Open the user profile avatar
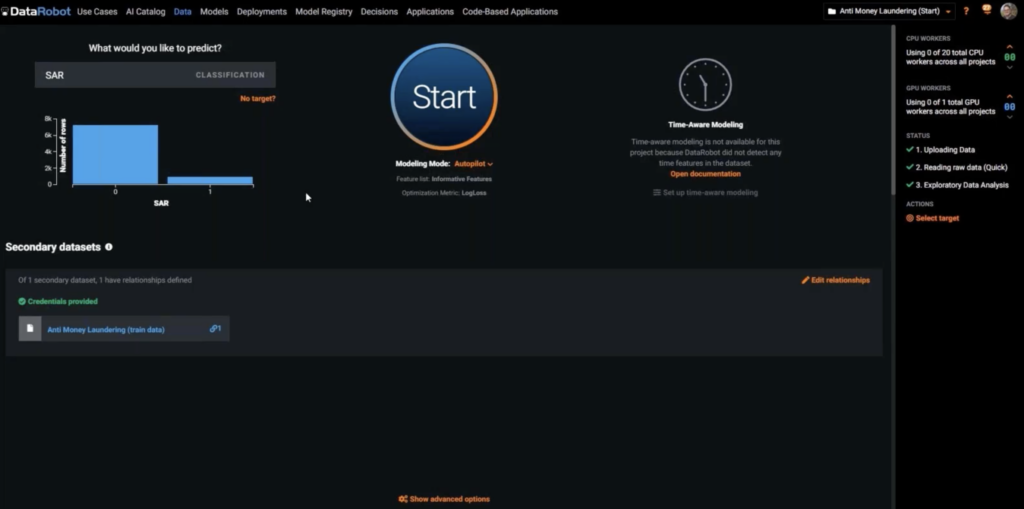1024x509 pixels. (x=1009, y=10)
